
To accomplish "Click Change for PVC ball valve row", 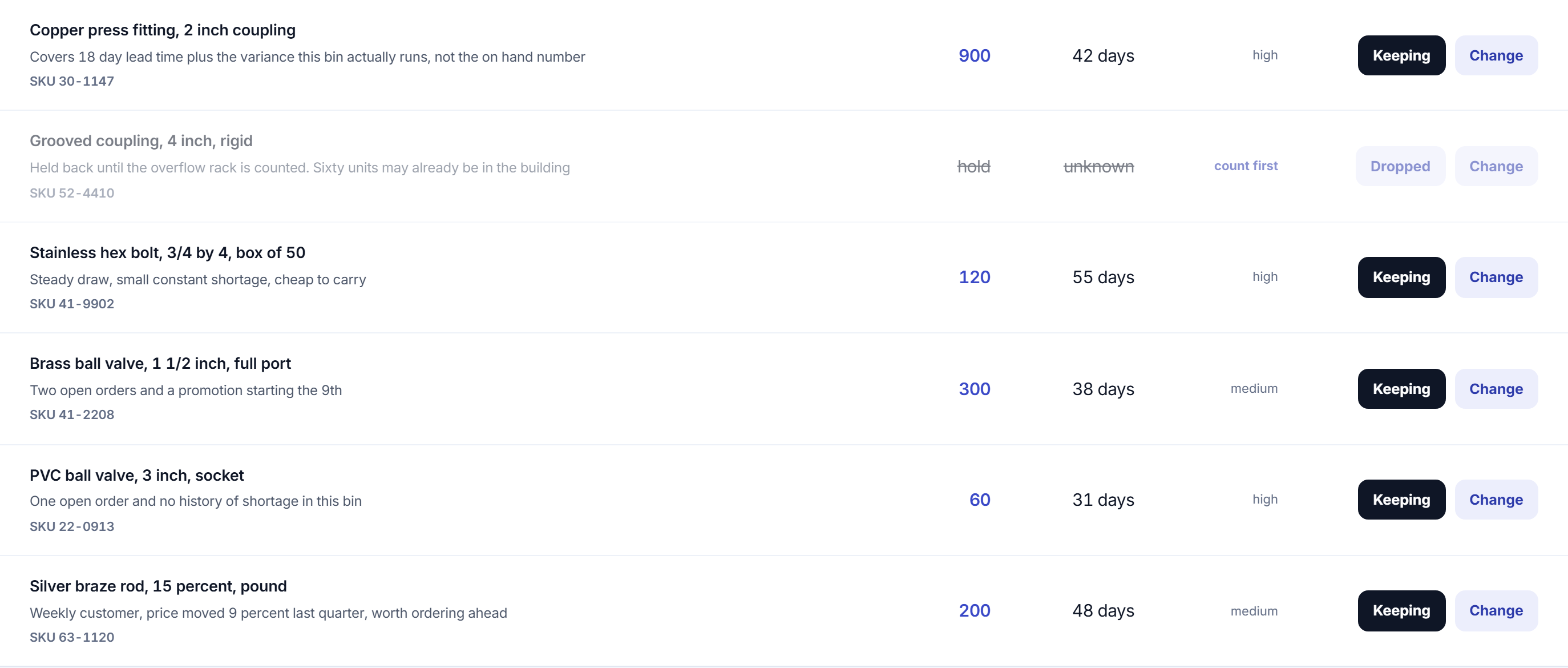I will pyautogui.click(x=1496, y=500).
